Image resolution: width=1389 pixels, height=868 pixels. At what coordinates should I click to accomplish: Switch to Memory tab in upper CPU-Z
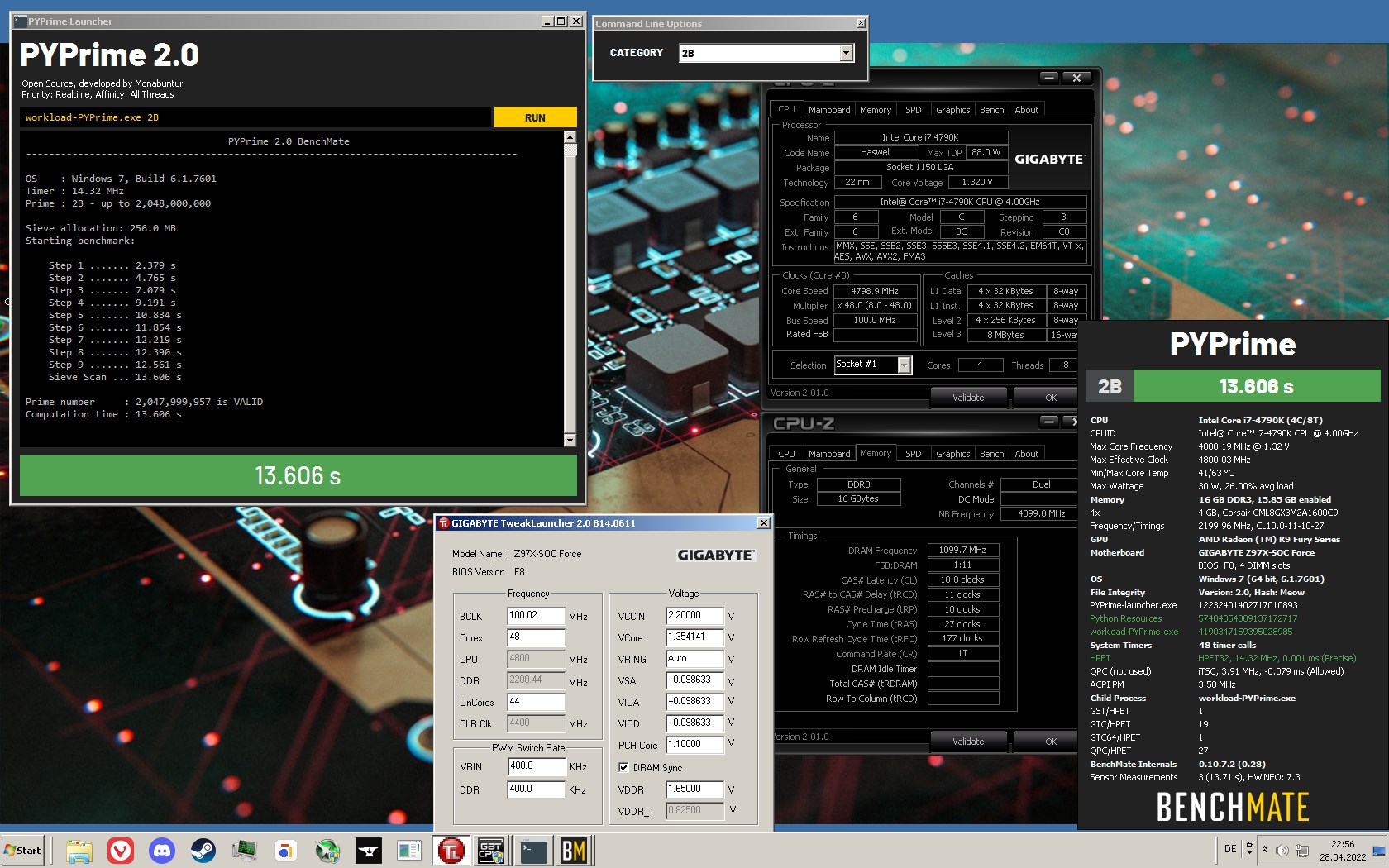[x=876, y=110]
